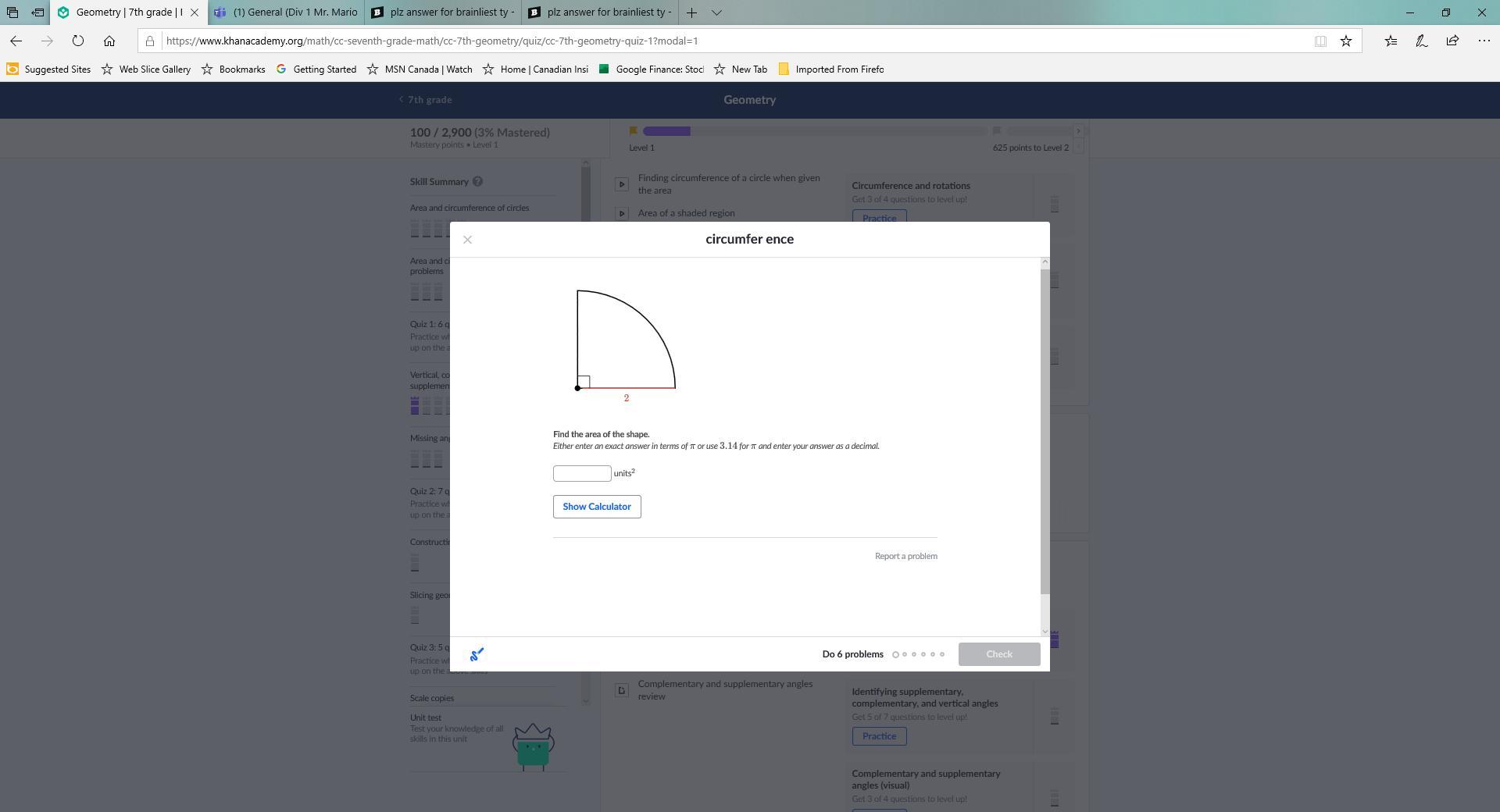Open the New Tab bookmark

(741, 69)
